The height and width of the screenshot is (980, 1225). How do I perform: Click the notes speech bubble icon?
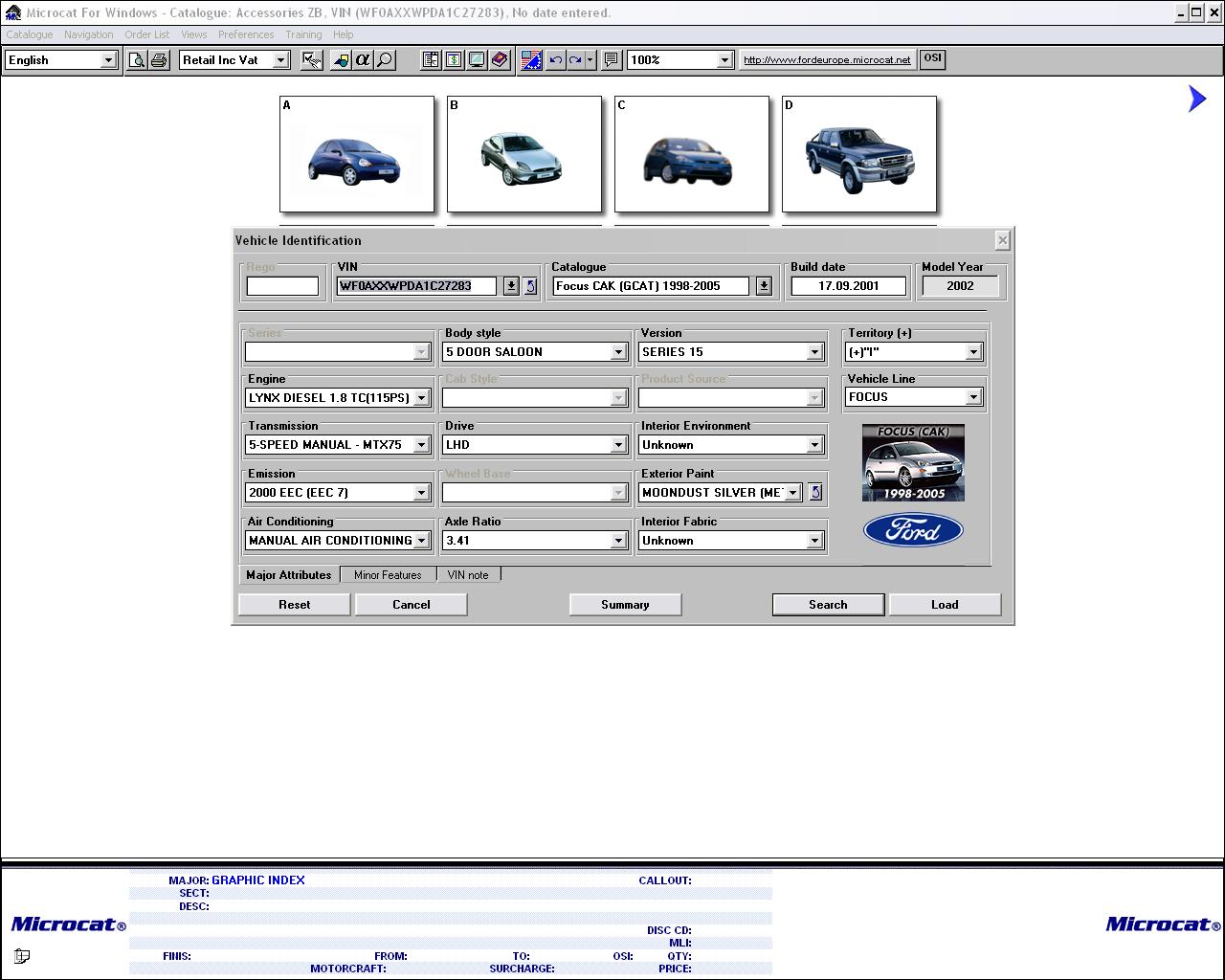(x=612, y=60)
